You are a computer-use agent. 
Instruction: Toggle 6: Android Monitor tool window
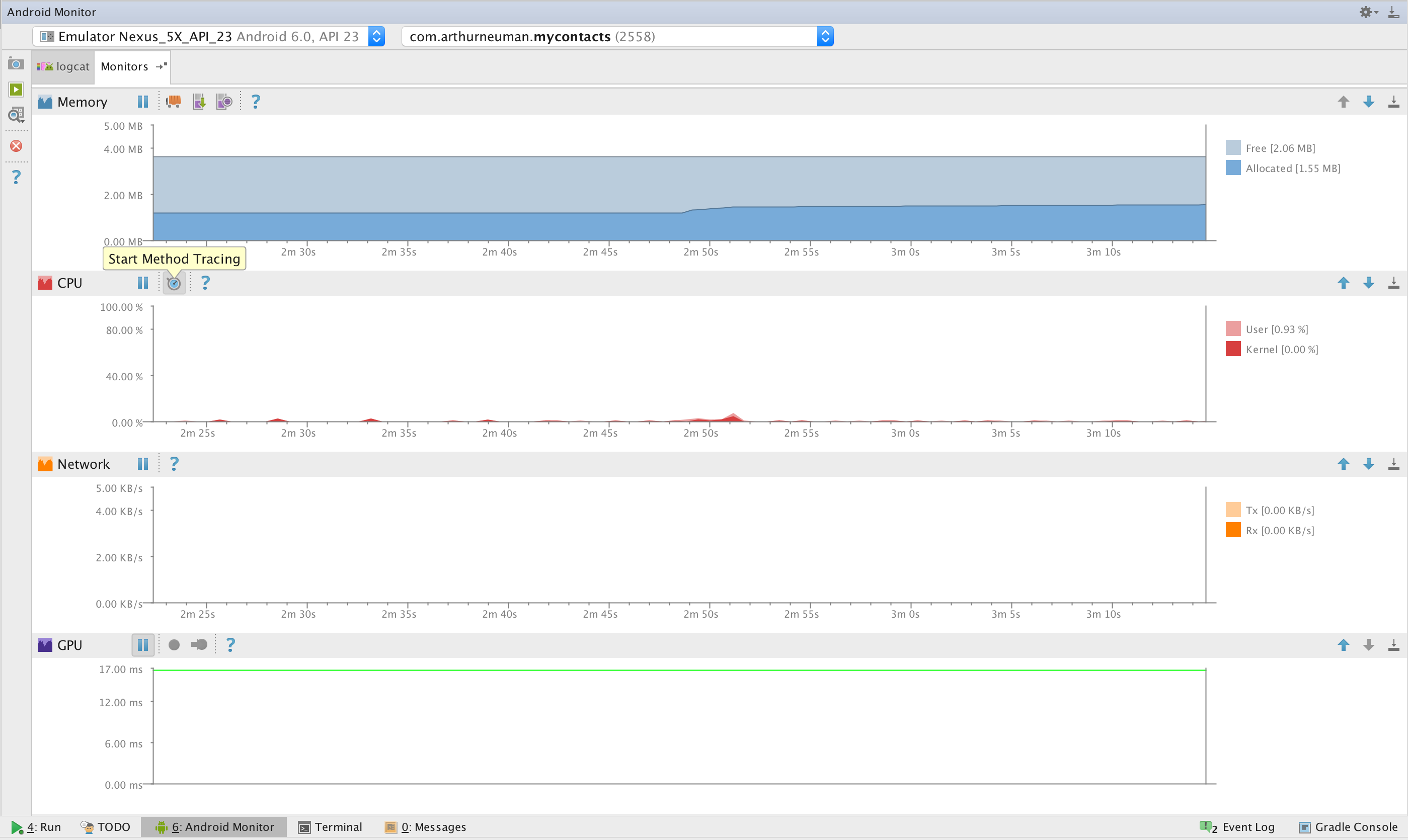coord(214,827)
